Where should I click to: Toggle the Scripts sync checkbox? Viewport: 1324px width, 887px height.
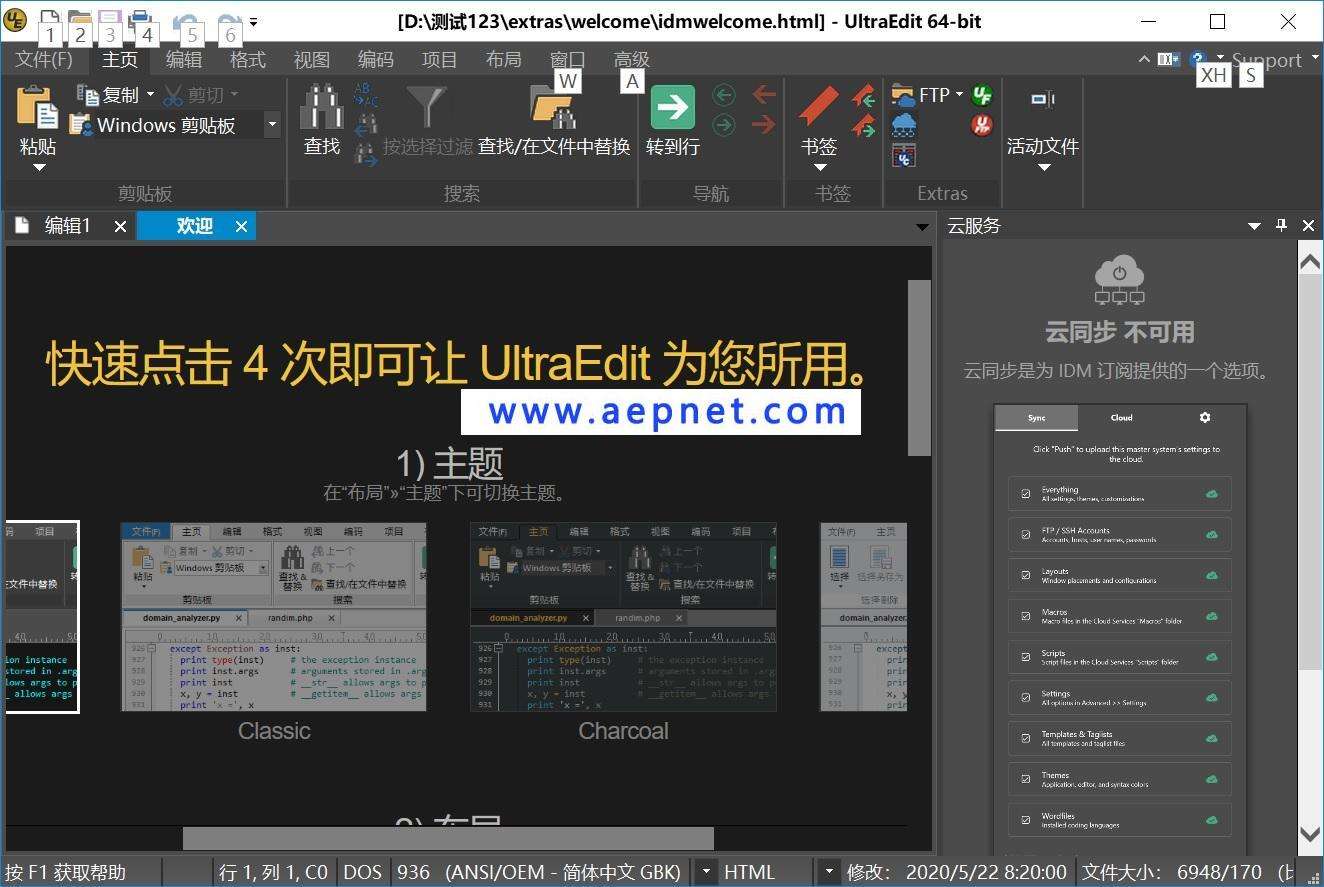(1026, 657)
